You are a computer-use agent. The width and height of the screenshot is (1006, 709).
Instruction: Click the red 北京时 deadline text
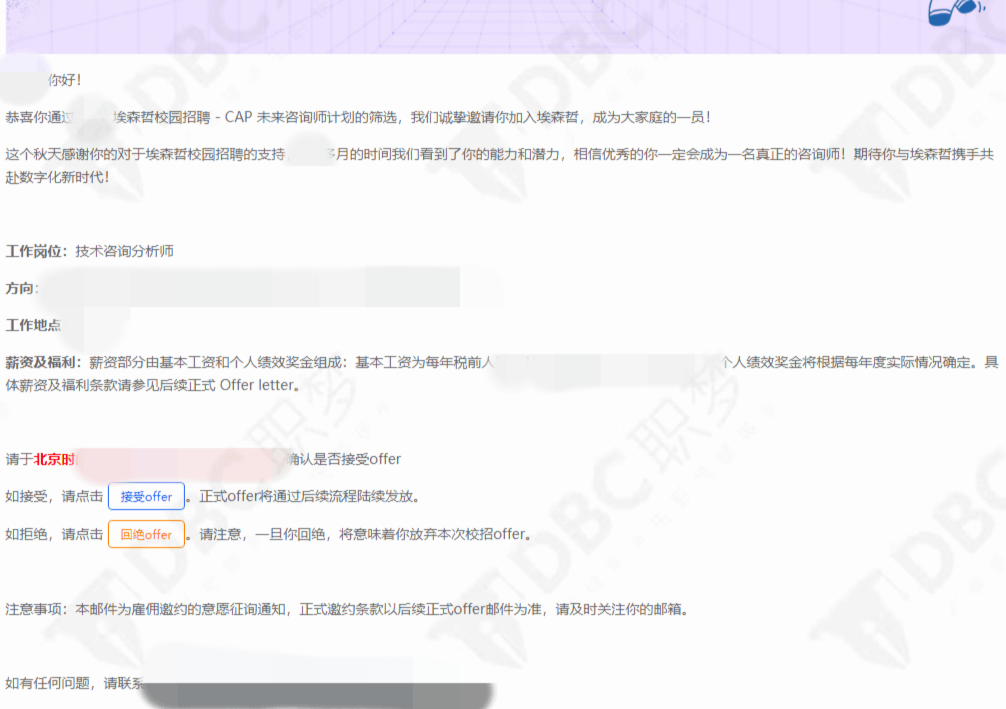54,459
